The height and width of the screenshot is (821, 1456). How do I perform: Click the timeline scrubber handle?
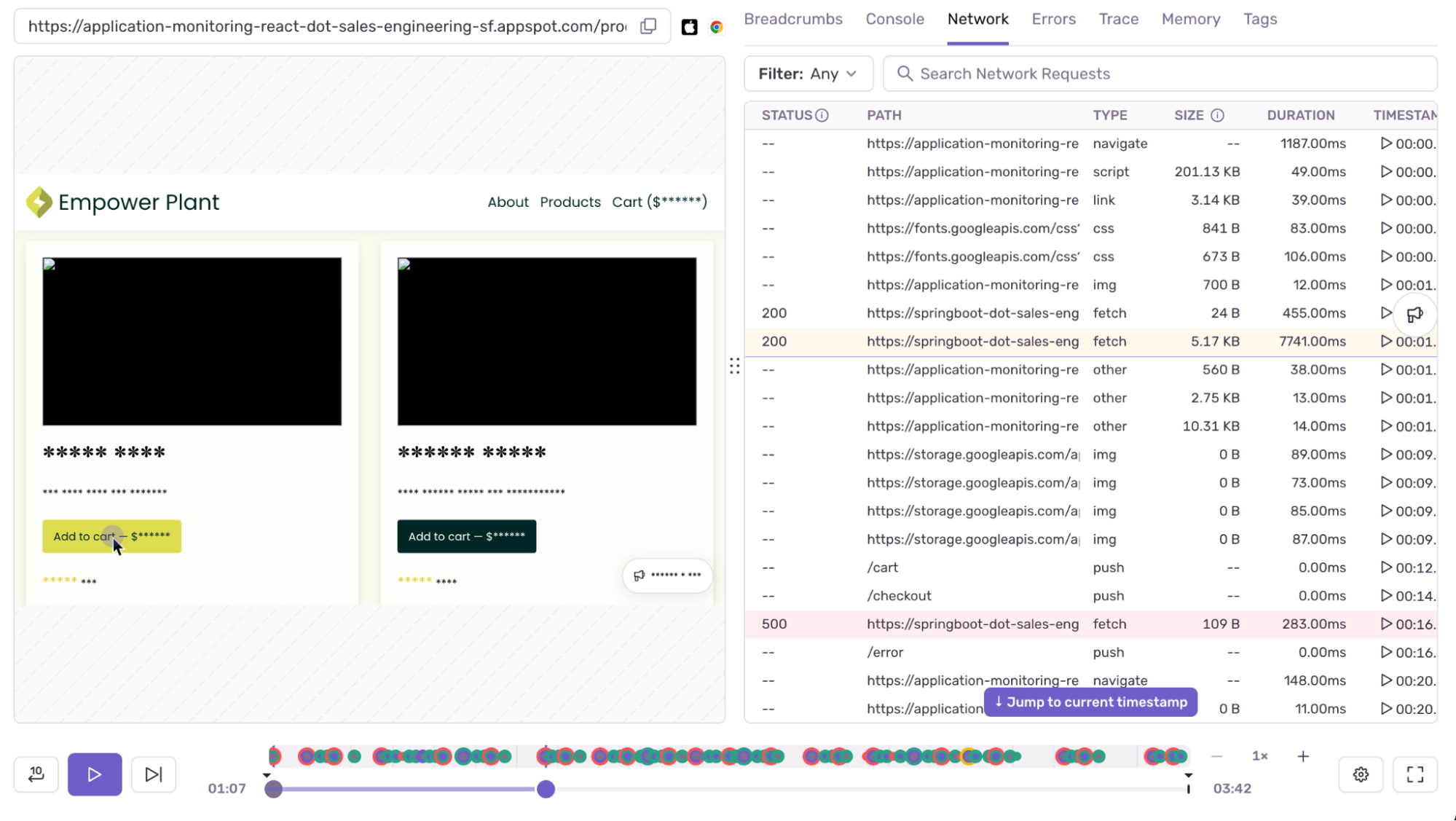[546, 788]
